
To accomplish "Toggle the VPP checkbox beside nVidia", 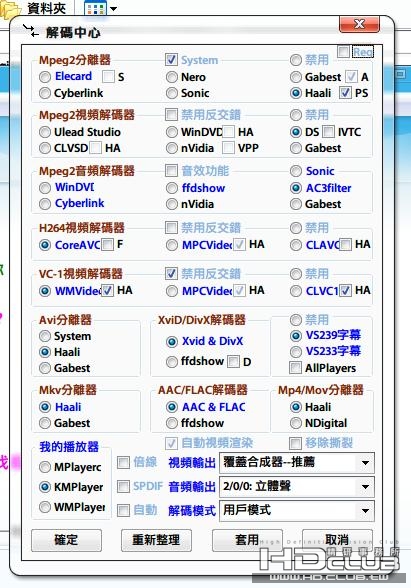I will pos(228,148).
